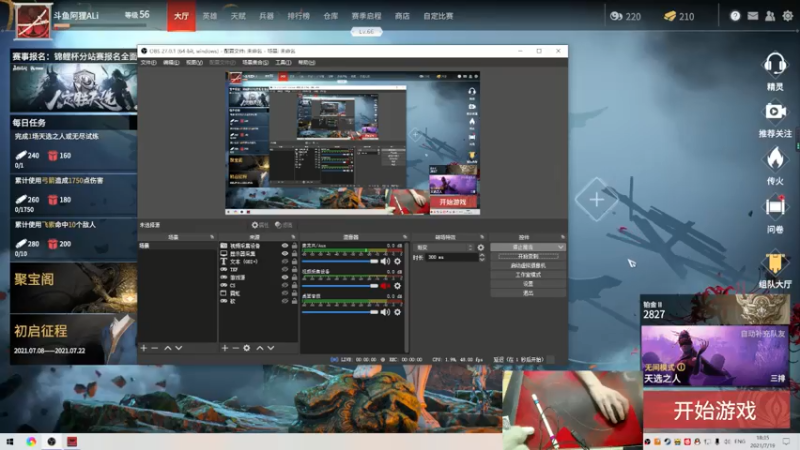The width and height of the screenshot is (800, 450).
Task: Open the 传火 flame icon
Action: click(x=774, y=159)
